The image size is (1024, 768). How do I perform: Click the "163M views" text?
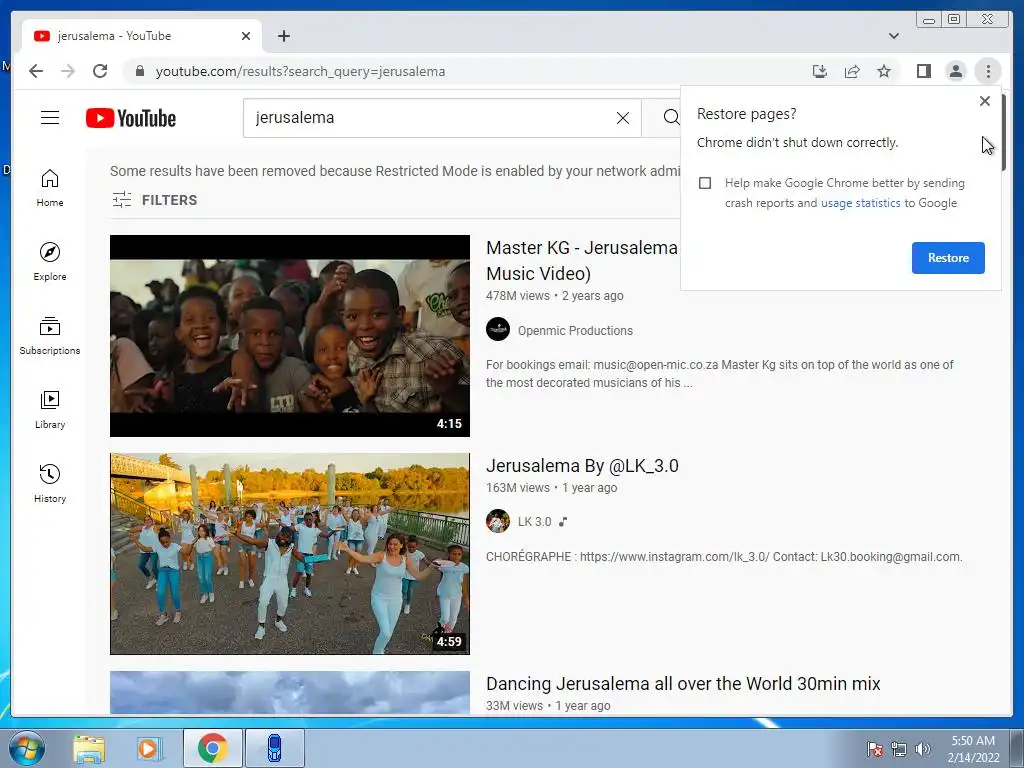click(x=518, y=488)
